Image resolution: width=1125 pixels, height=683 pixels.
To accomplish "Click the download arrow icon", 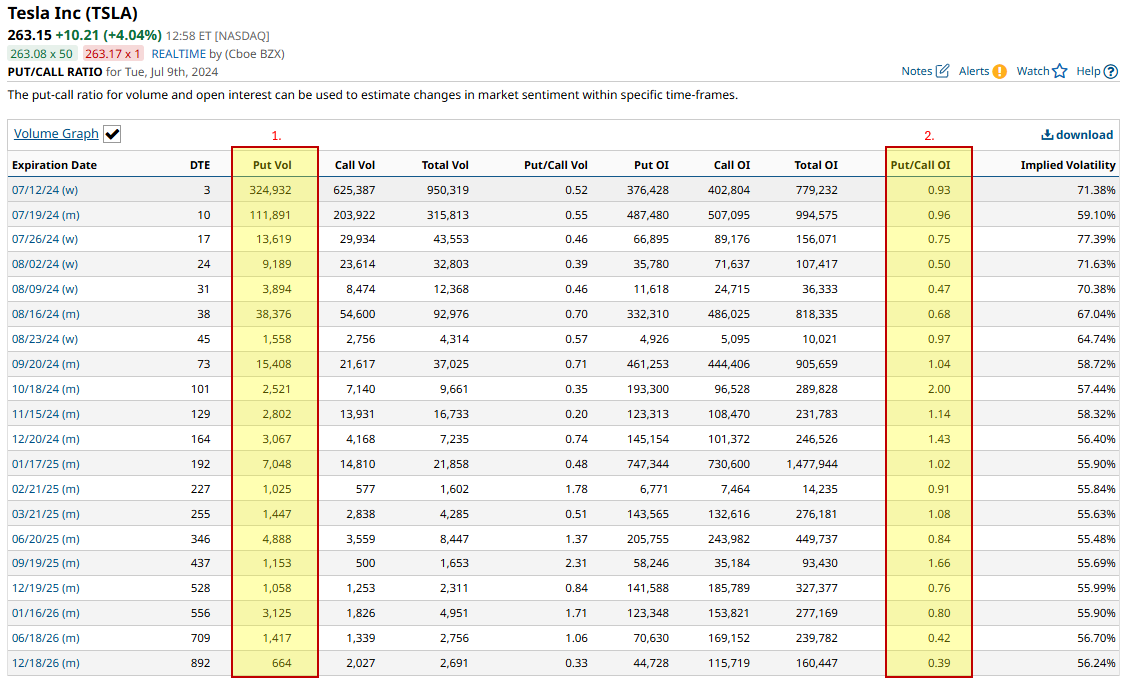I will (1047, 134).
